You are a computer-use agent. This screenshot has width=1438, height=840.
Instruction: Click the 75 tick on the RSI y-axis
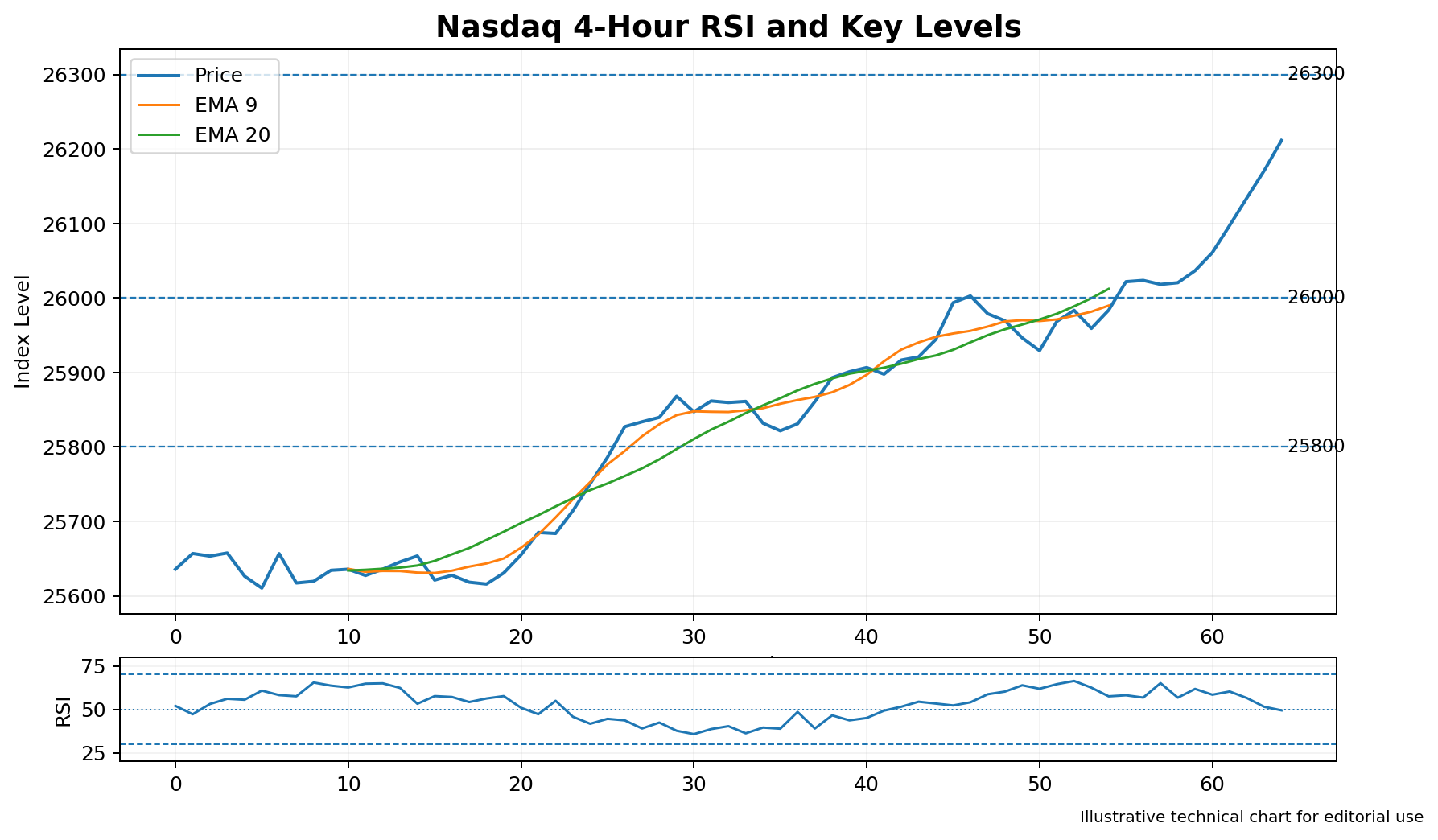[95, 666]
